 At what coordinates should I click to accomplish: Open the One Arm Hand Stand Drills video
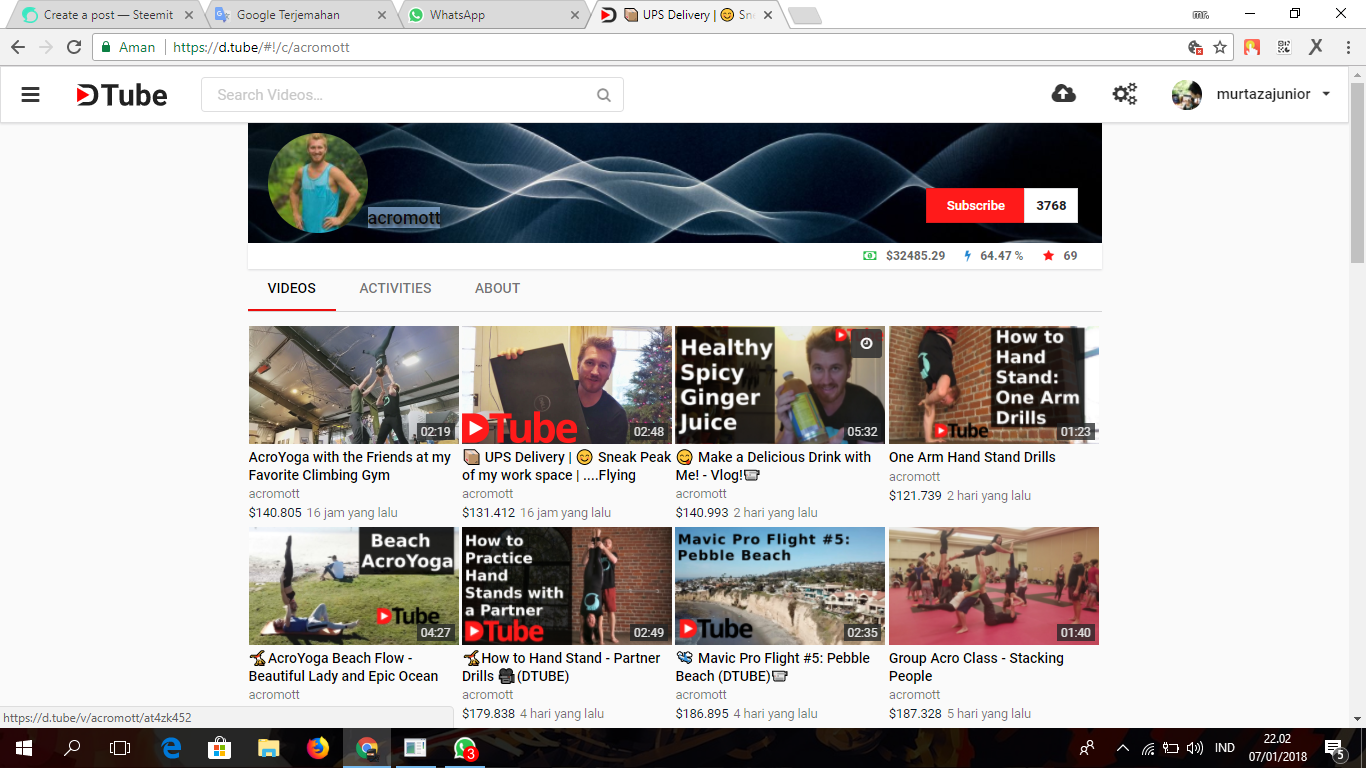click(971, 457)
